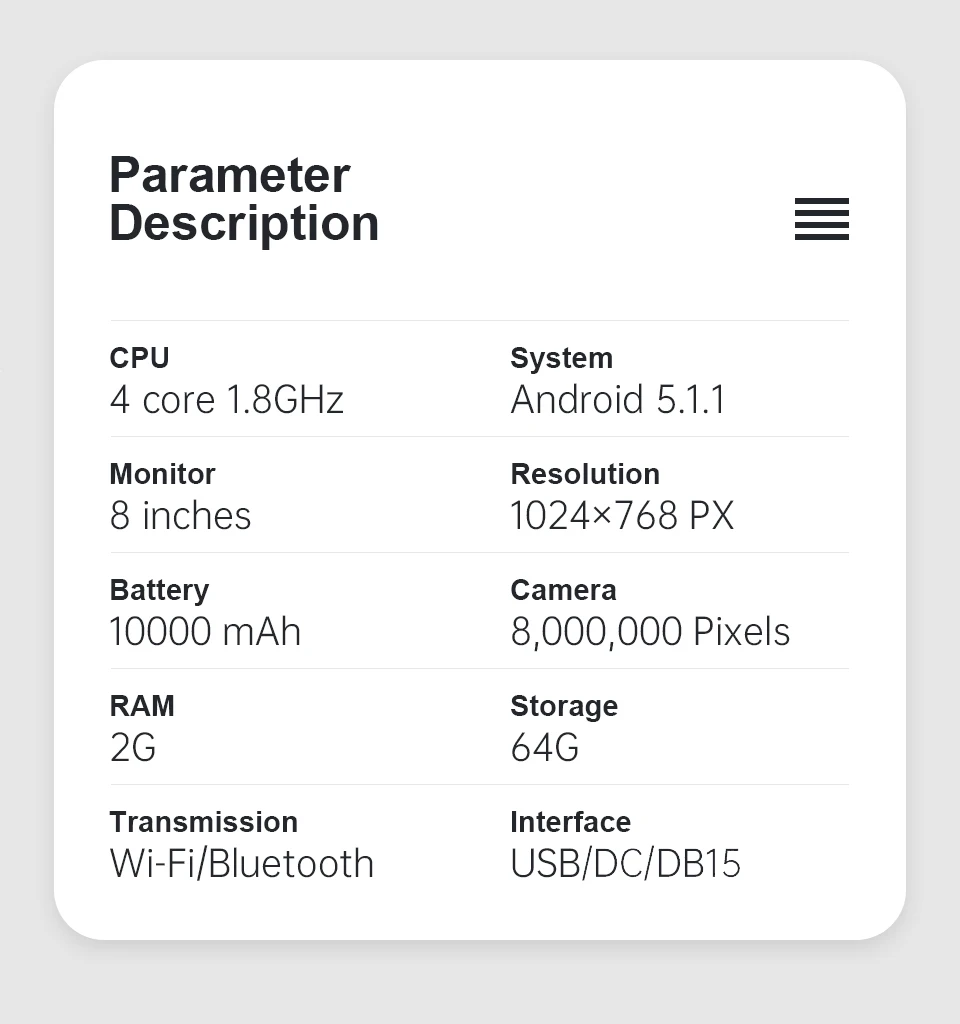Click the 64G storage value
This screenshot has height=1024, width=960.
[x=544, y=748]
